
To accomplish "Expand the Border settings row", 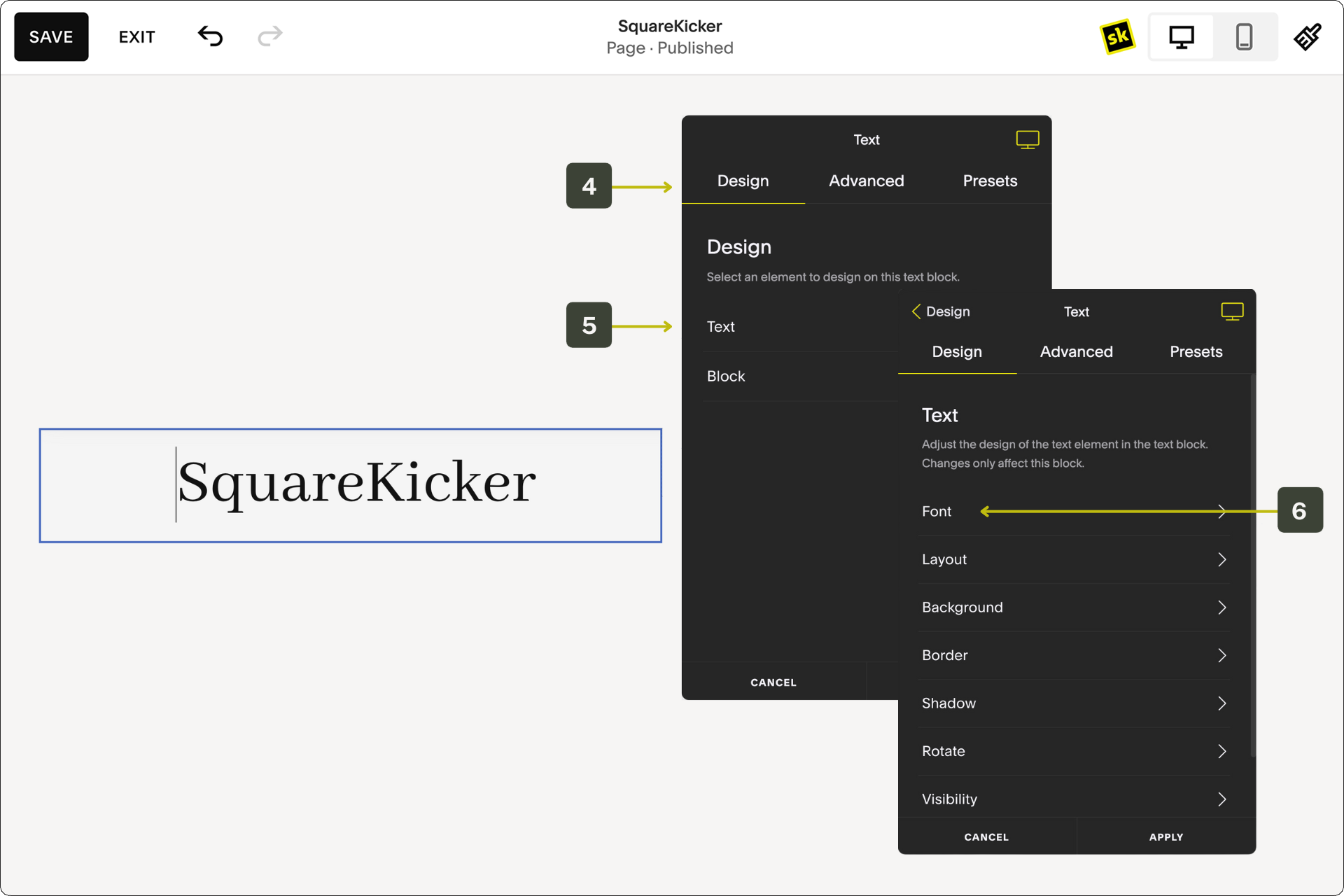I will point(1074,655).
